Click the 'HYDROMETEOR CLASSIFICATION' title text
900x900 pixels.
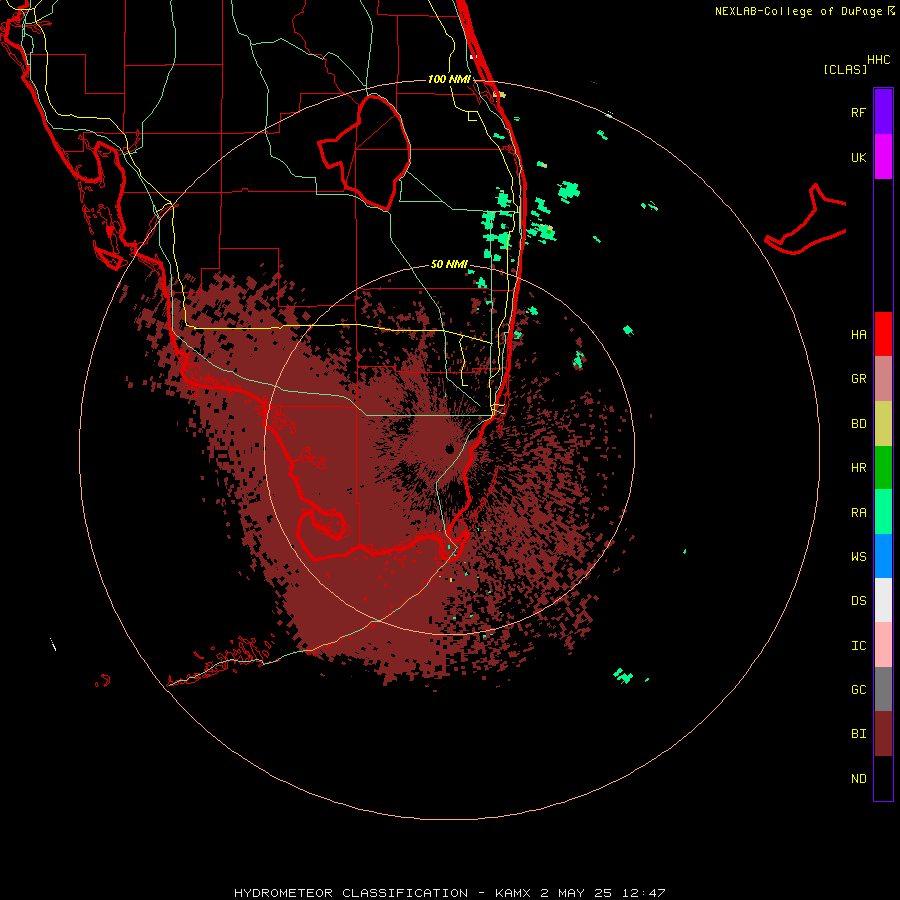351,893
